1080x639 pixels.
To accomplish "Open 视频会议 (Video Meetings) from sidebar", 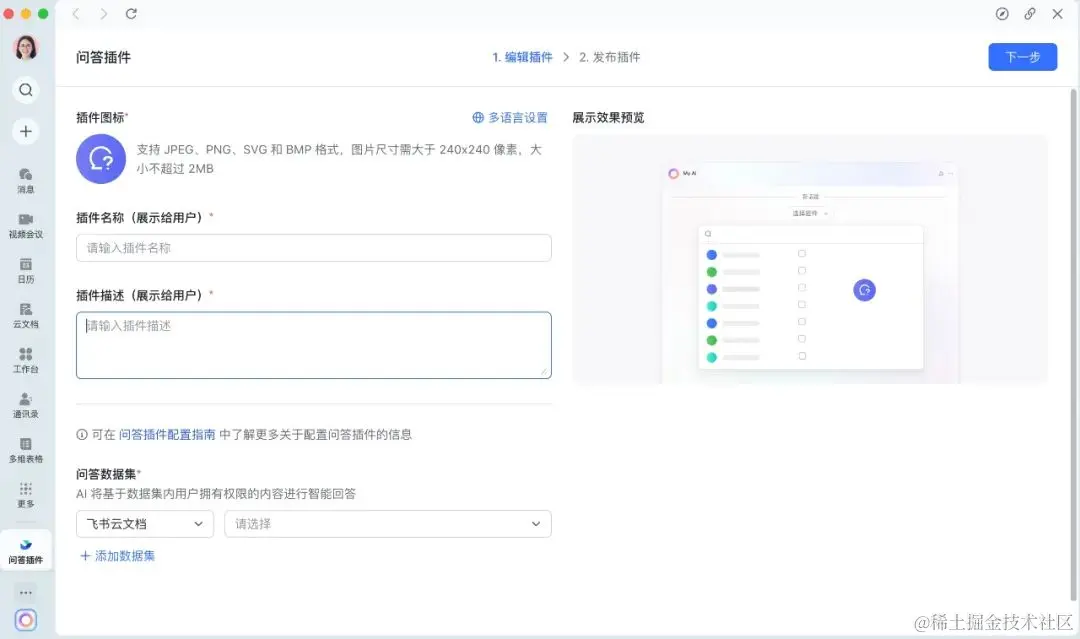I will [25, 224].
